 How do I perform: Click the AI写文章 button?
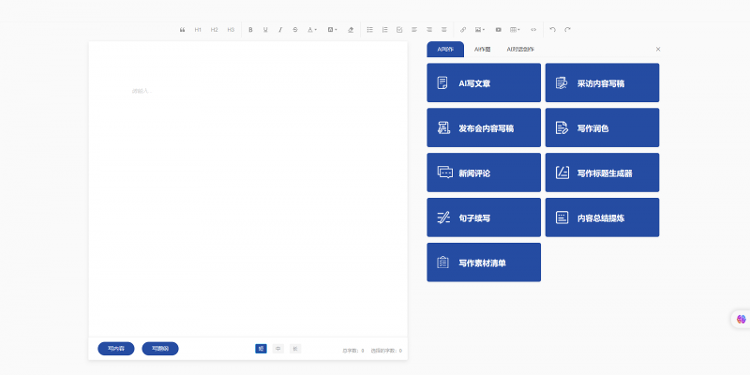(x=484, y=83)
